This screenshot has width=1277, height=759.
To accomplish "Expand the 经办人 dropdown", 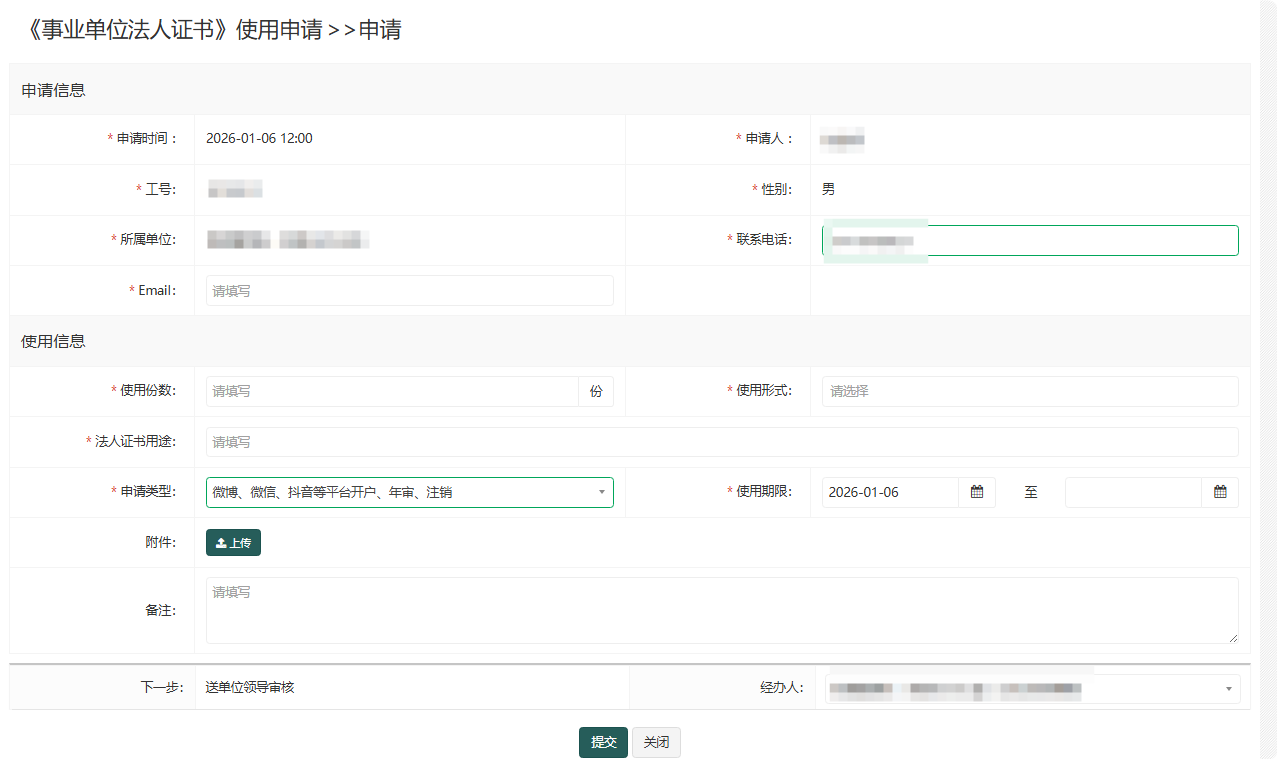I will 1032,688.
